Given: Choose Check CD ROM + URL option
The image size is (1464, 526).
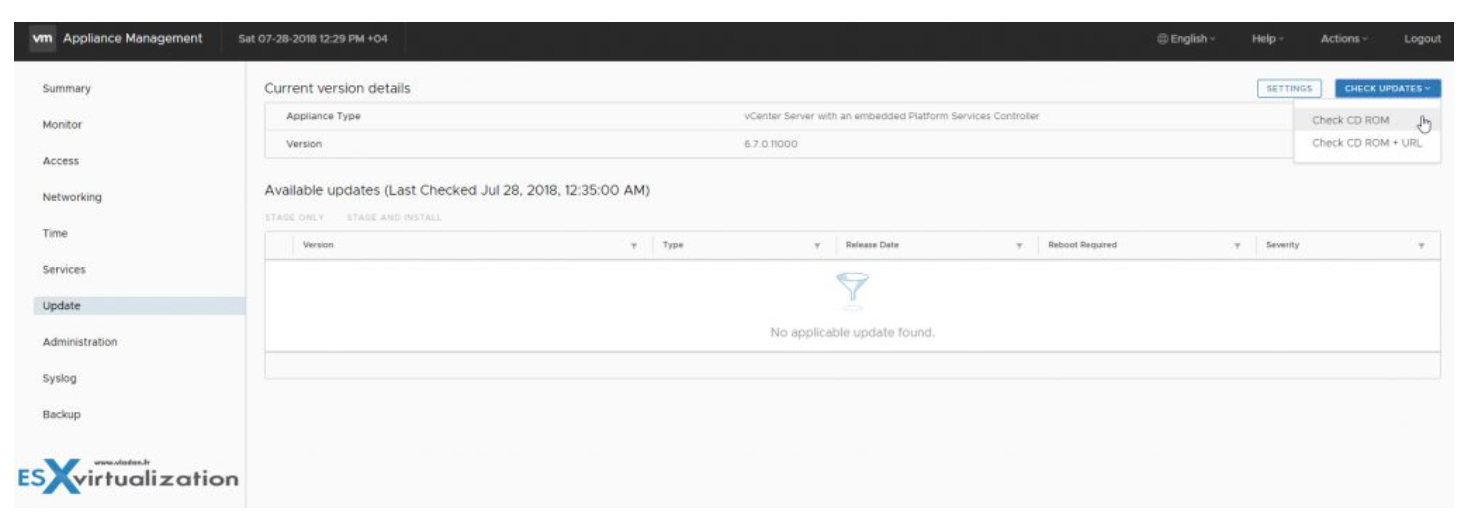Looking at the screenshot, I should 1366,143.
